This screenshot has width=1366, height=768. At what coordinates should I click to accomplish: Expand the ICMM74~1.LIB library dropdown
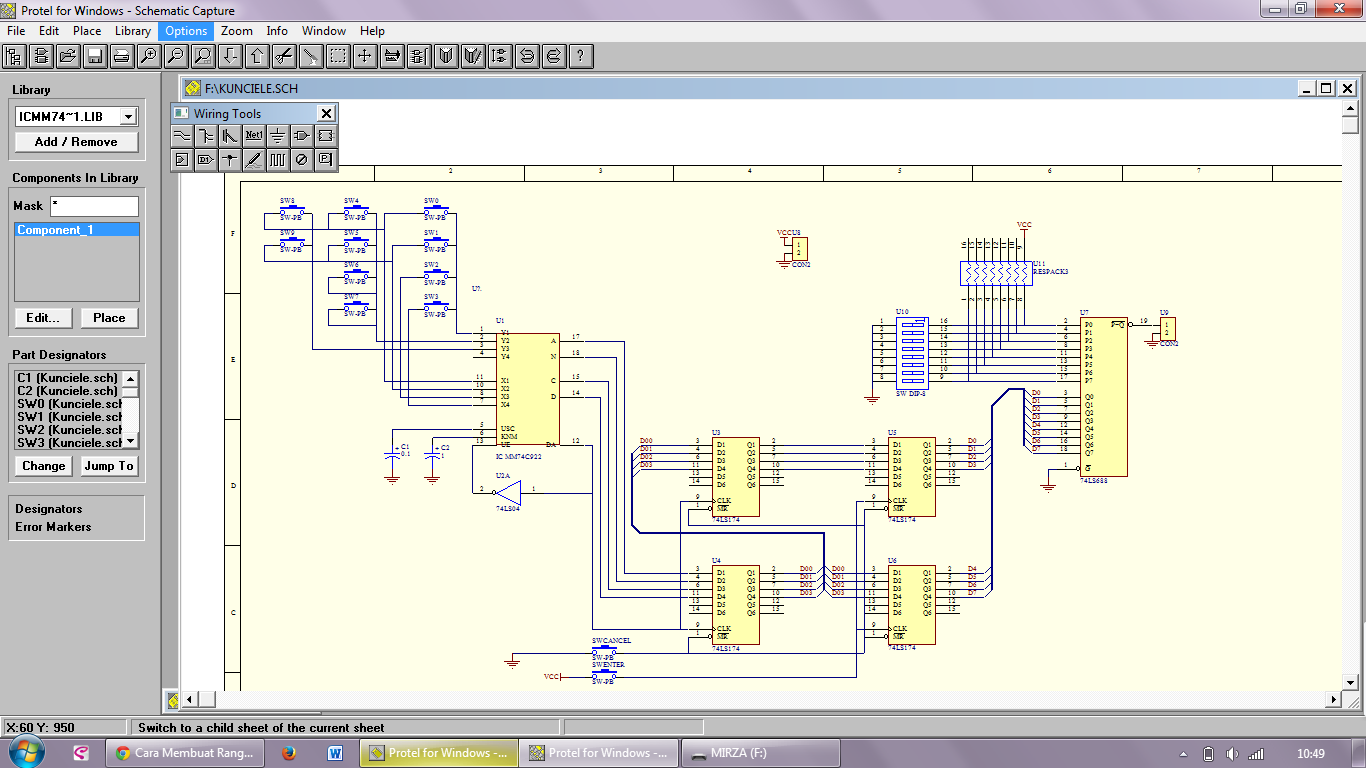pos(128,117)
